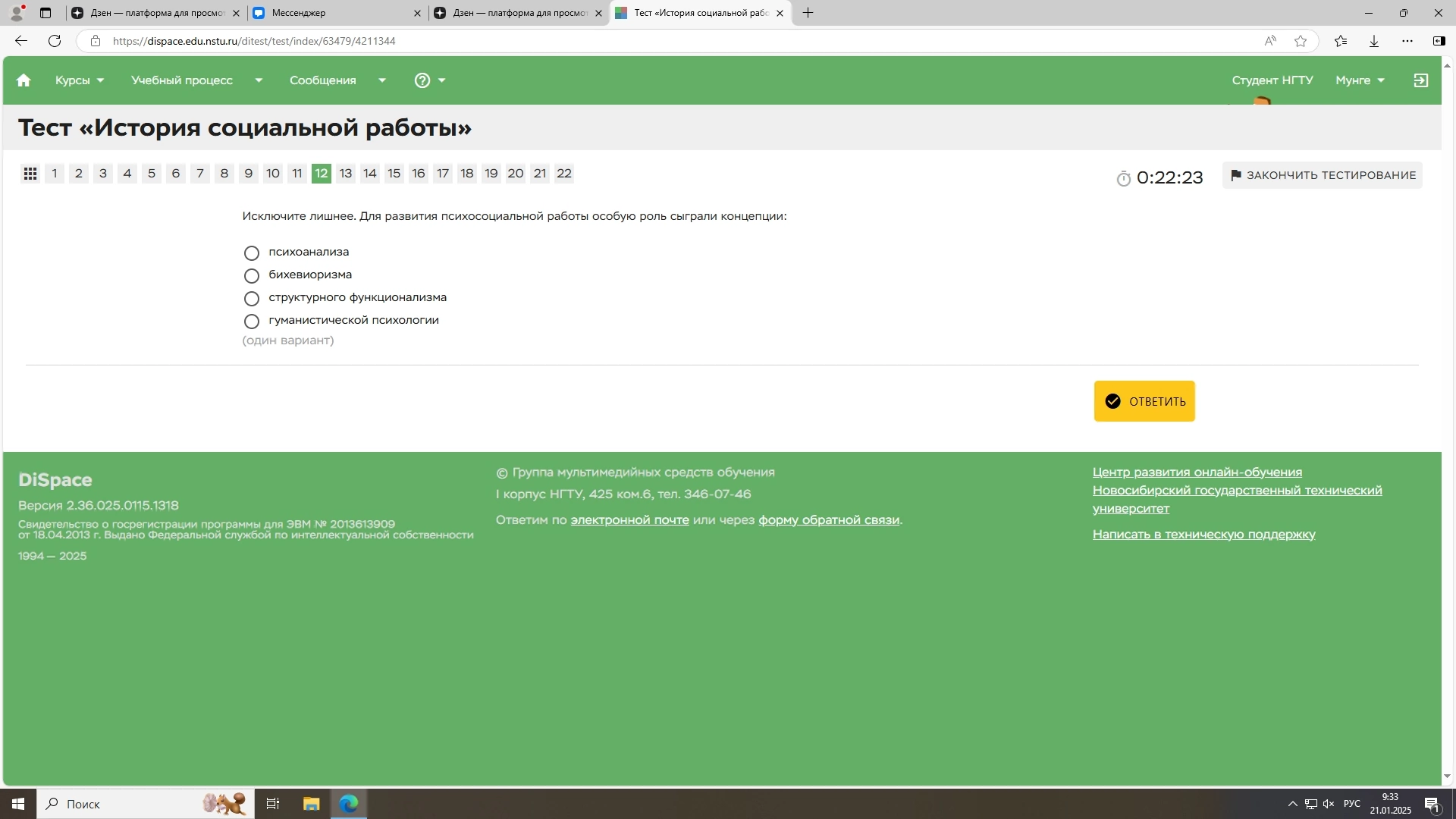1456x819 pixels.
Task: Jump to question 7
Action: point(200,174)
